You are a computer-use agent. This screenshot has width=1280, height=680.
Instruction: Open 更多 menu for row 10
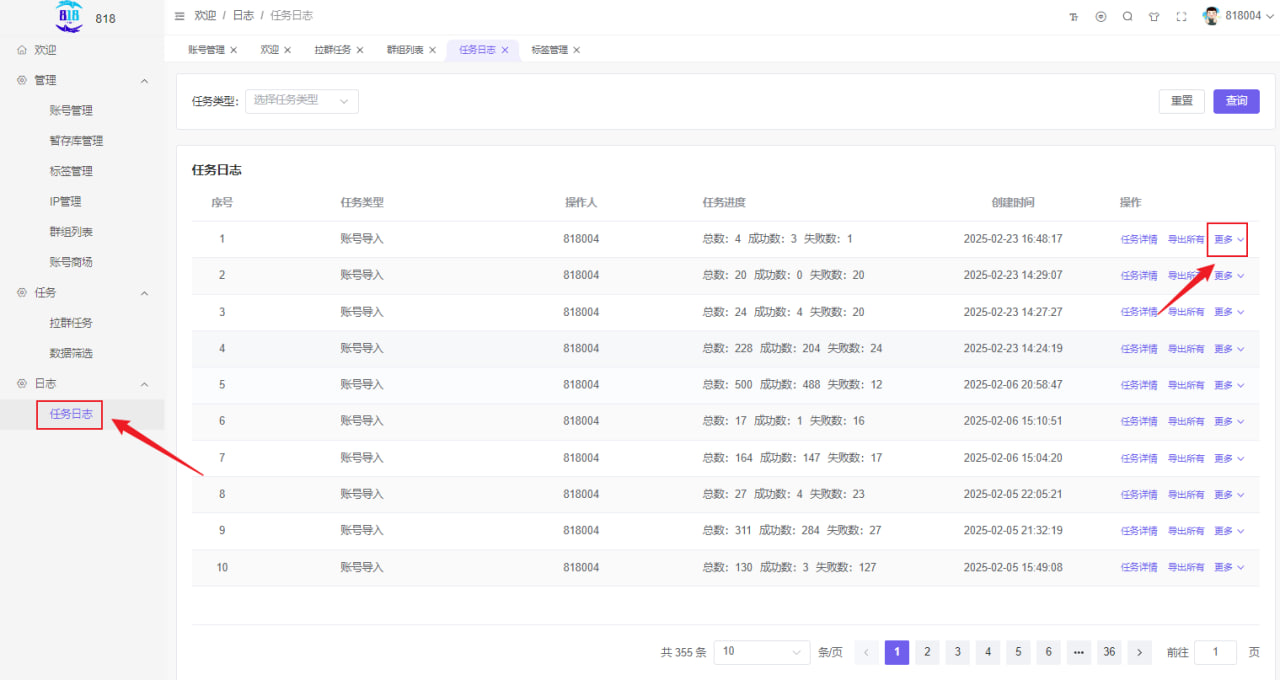pyautogui.click(x=1229, y=568)
